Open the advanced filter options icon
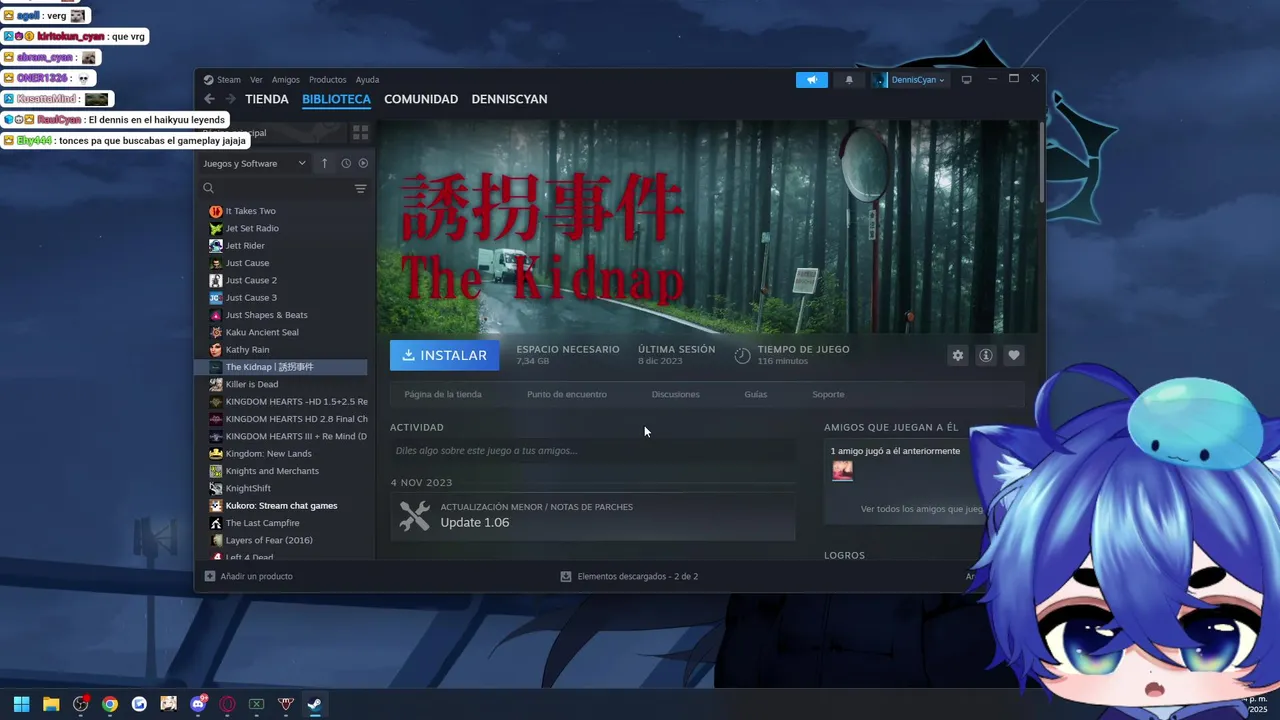This screenshot has height=720, width=1280. [360, 188]
